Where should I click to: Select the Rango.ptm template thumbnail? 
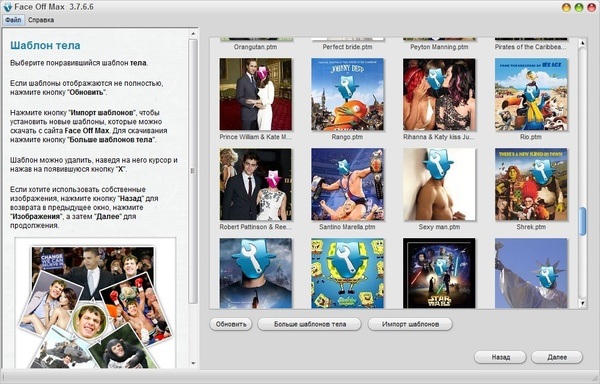click(x=347, y=94)
